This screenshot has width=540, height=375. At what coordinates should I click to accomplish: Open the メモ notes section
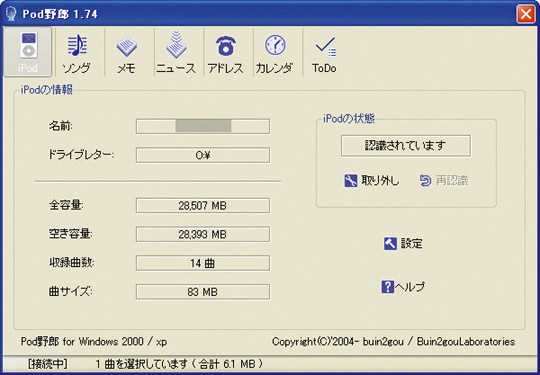coord(127,52)
